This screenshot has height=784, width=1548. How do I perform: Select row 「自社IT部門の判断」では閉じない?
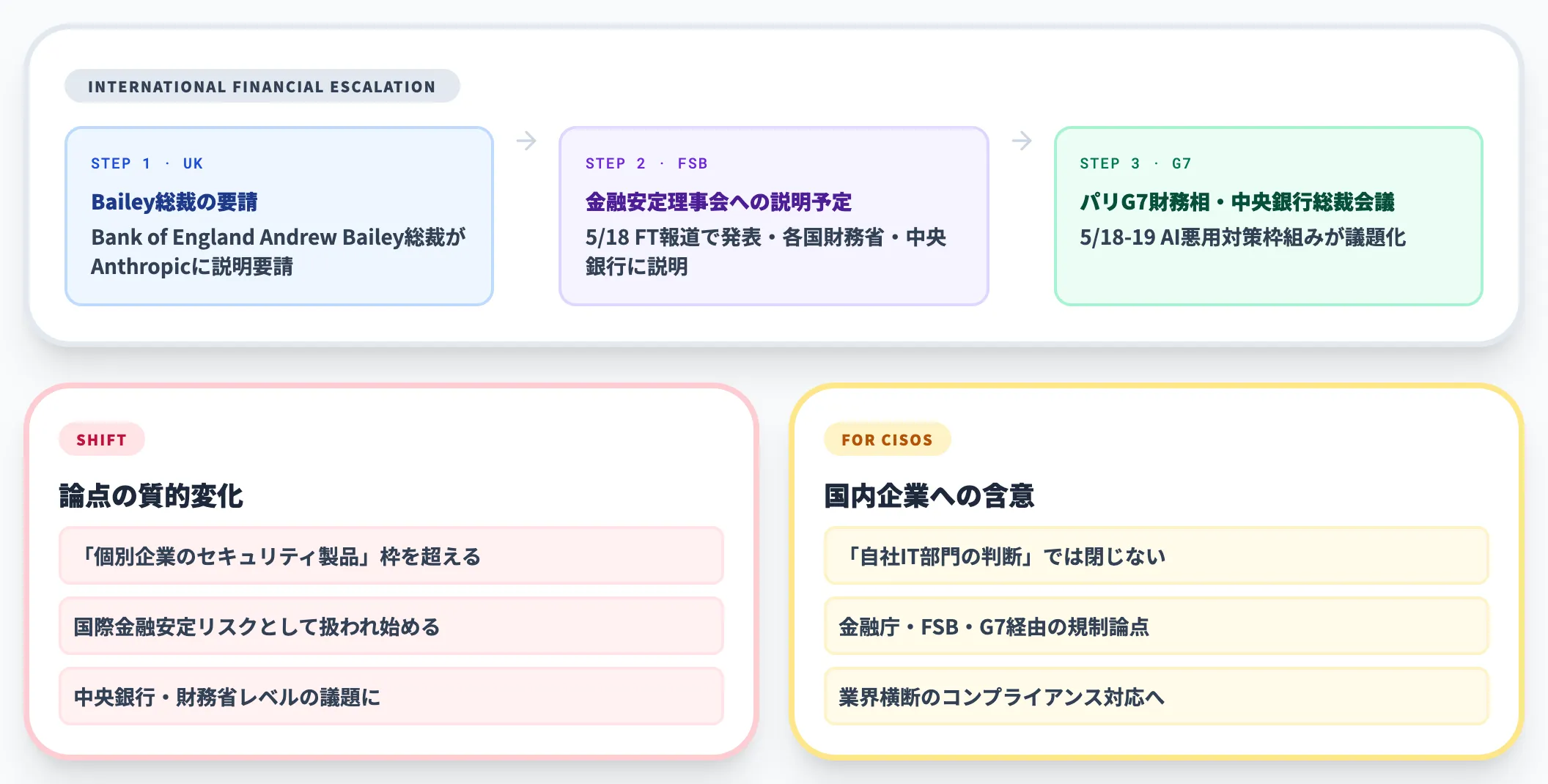[1157, 556]
